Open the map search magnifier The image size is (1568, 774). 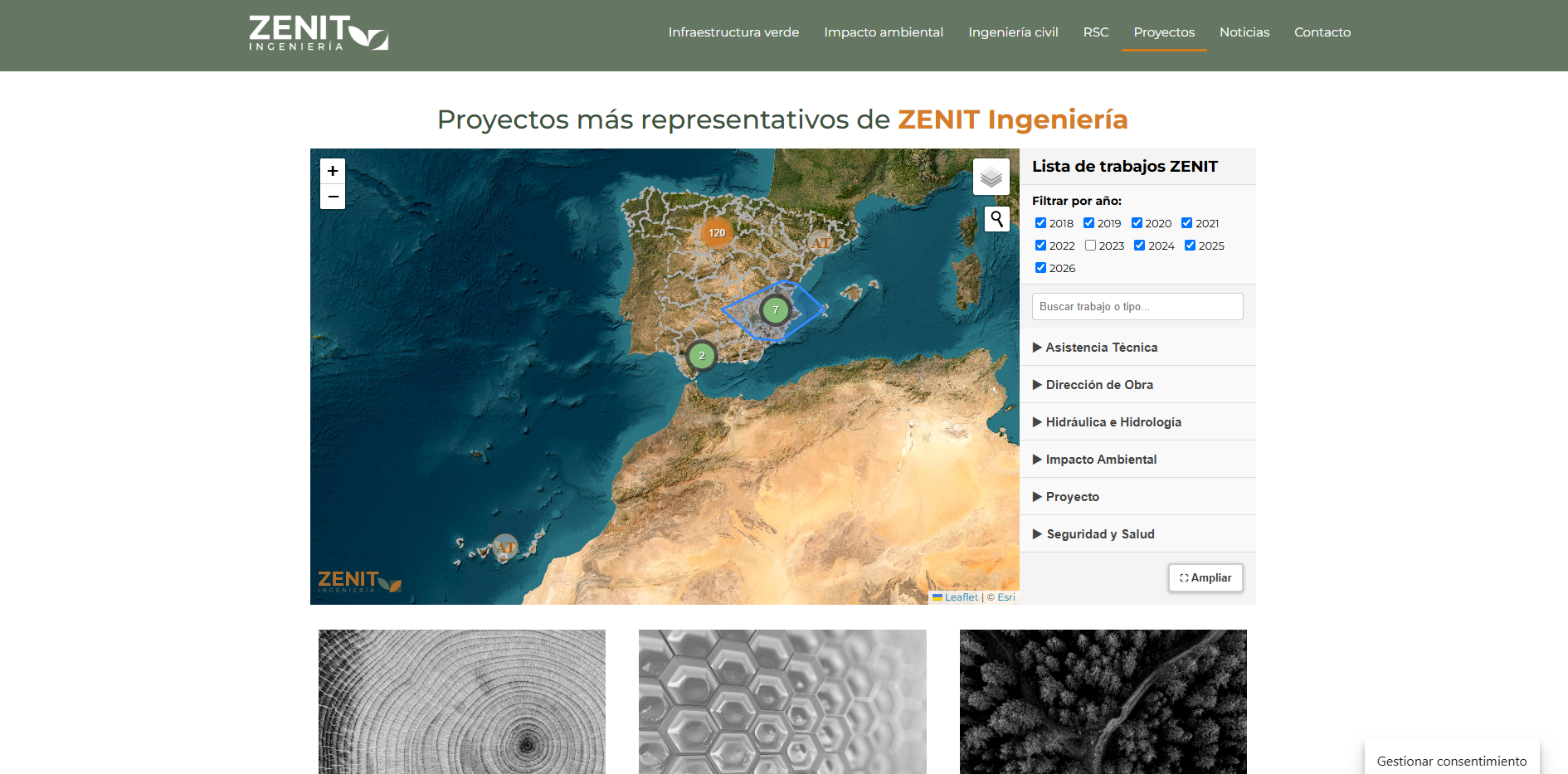pos(996,219)
